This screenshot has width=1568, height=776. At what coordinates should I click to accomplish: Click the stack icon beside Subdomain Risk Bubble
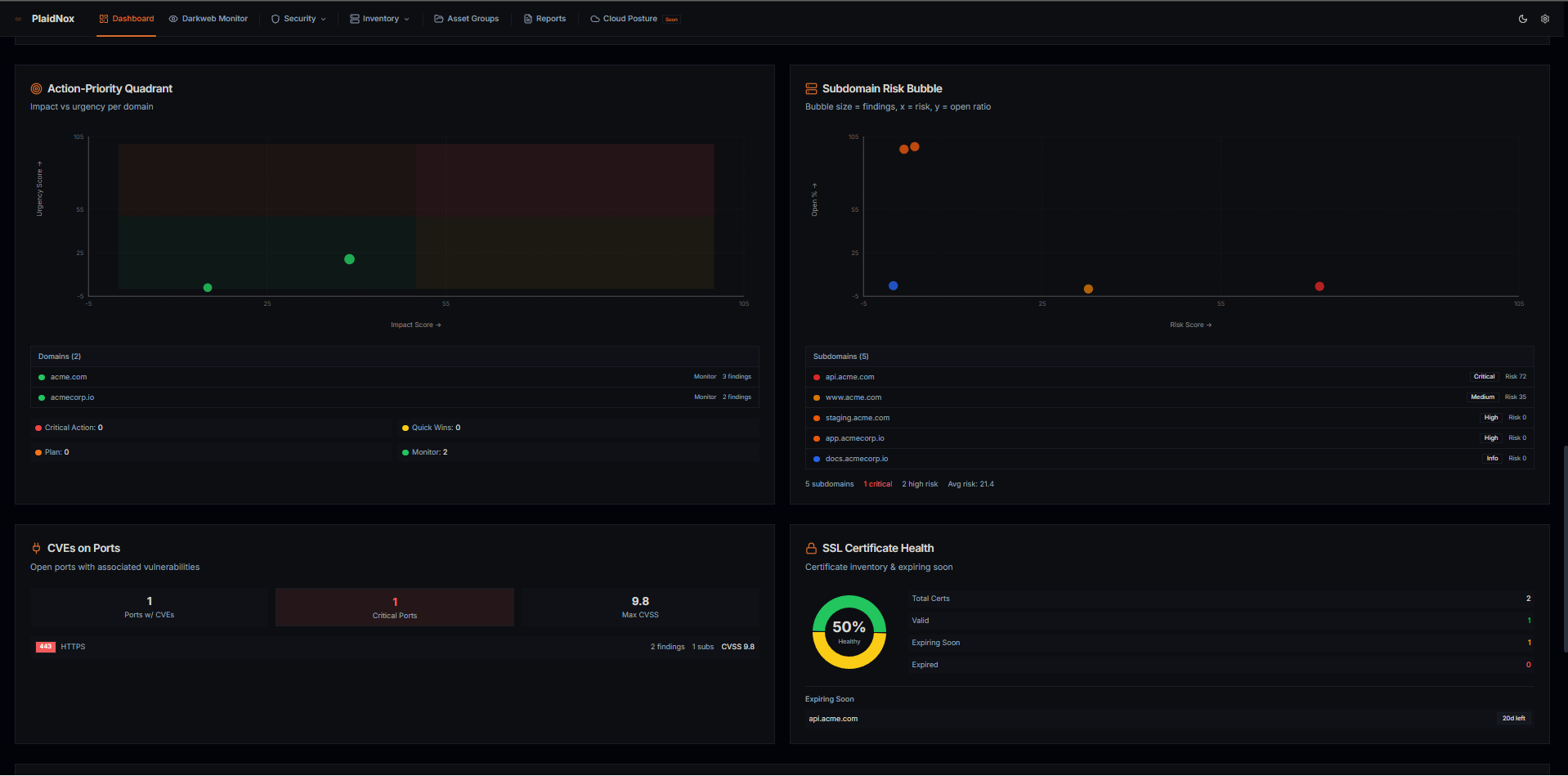810,88
